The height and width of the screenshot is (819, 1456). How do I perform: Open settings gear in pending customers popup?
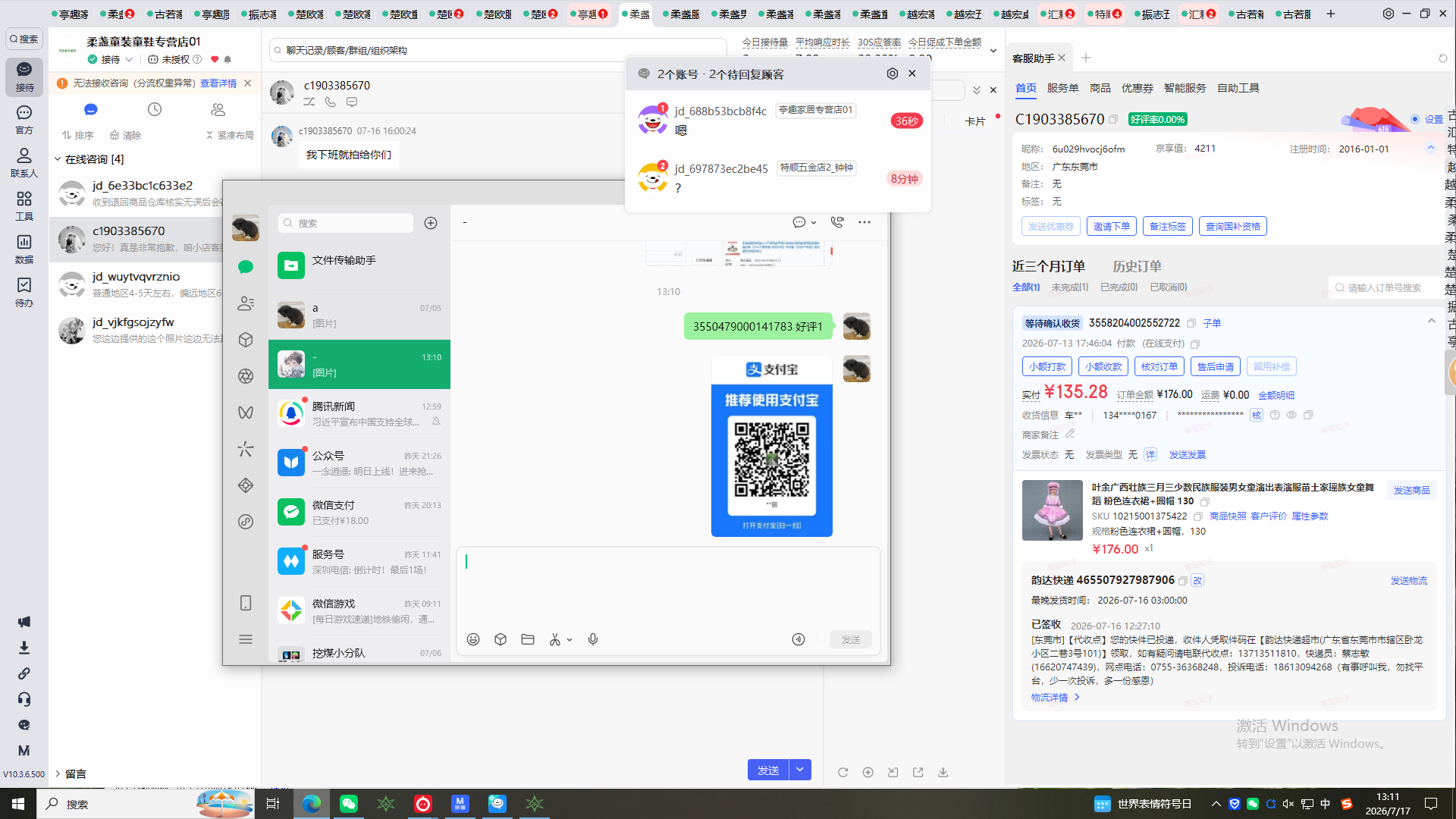point(893,74)
